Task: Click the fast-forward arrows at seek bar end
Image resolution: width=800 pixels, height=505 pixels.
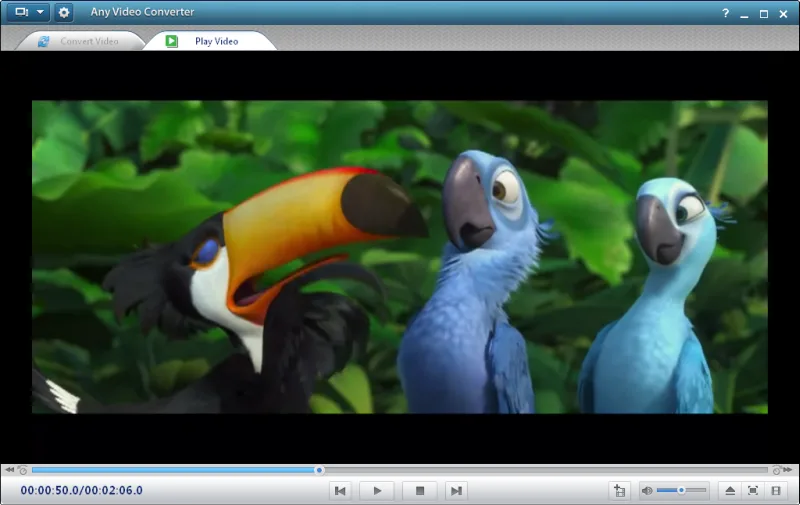Action: click(788, 469)
